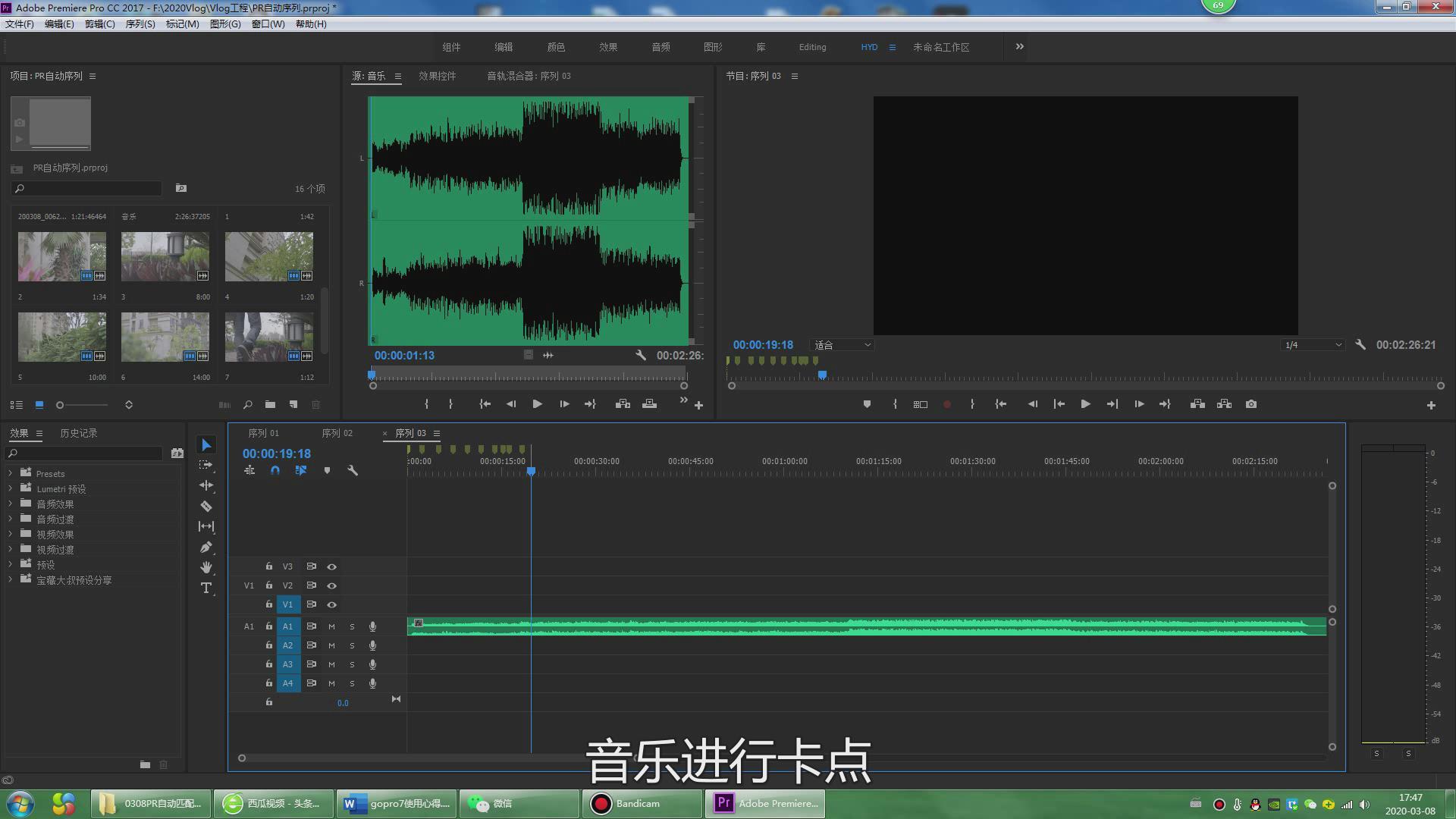Expand 视频效果 folder
The image size is (1456, 819).
(11, 534)
